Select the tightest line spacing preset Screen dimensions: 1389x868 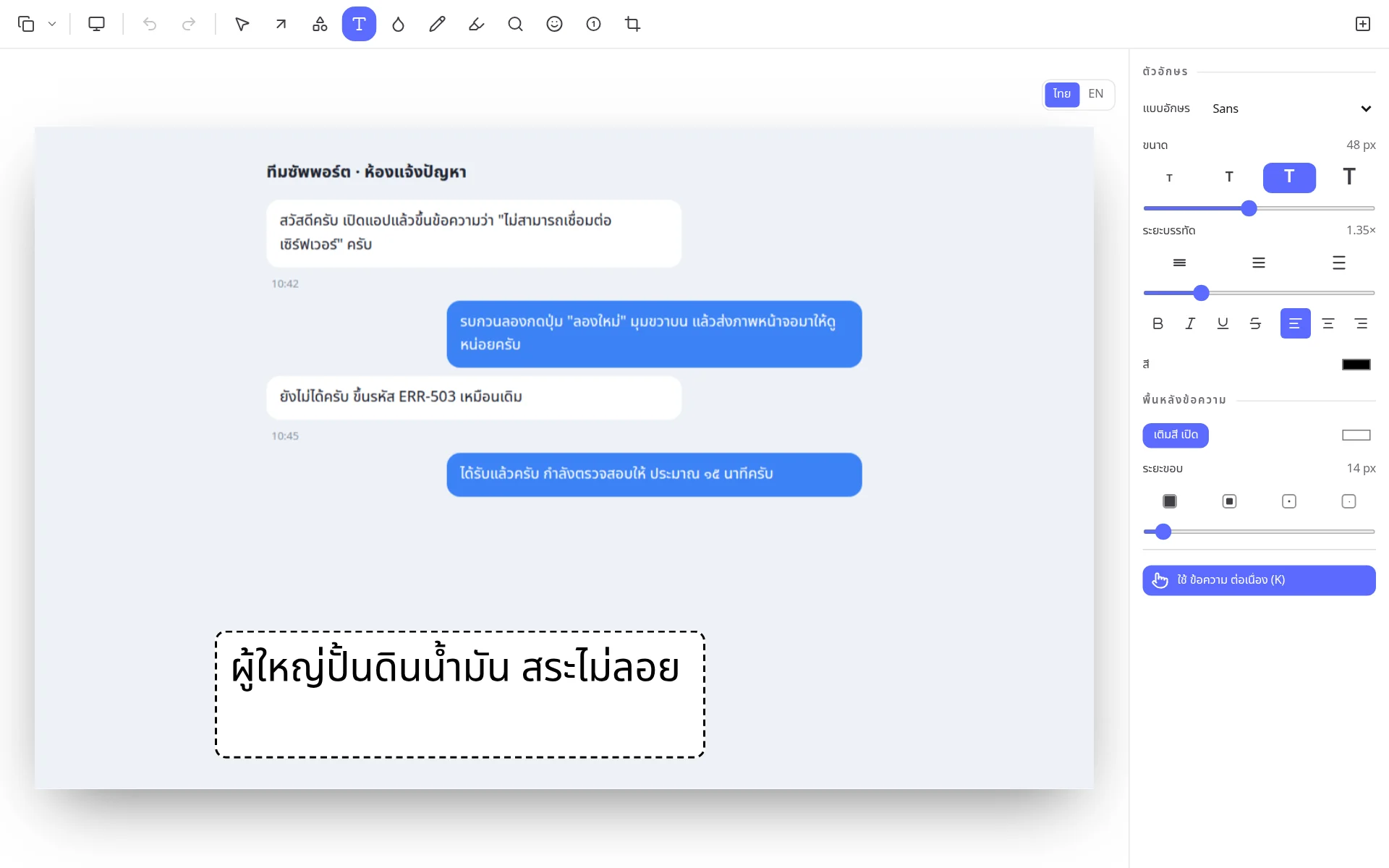[1179, 263]
